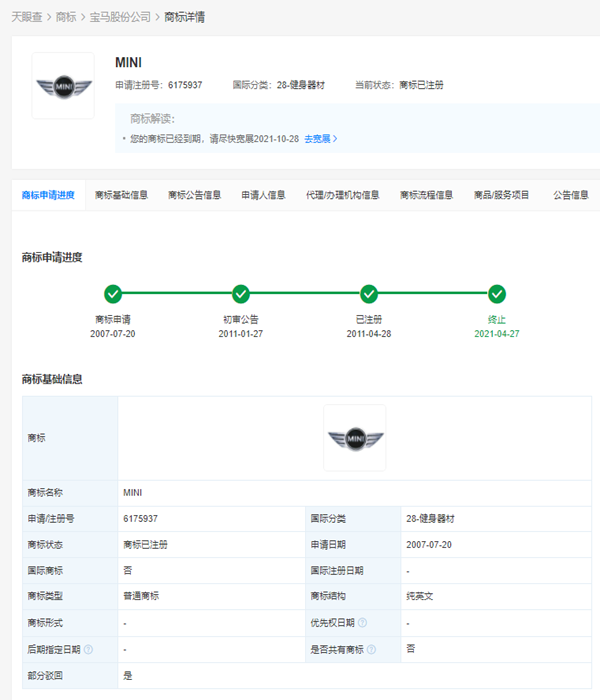Click the 终止 green checkmark step icon
Viewport: 600px width, 700px height.
click(497, 294)
